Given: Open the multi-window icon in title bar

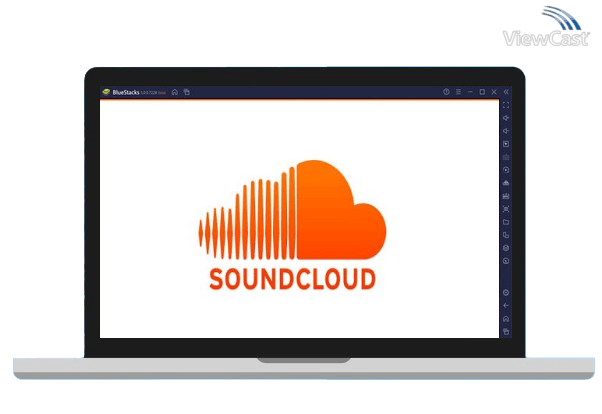Looking at the screenshot, I should 187,92.
